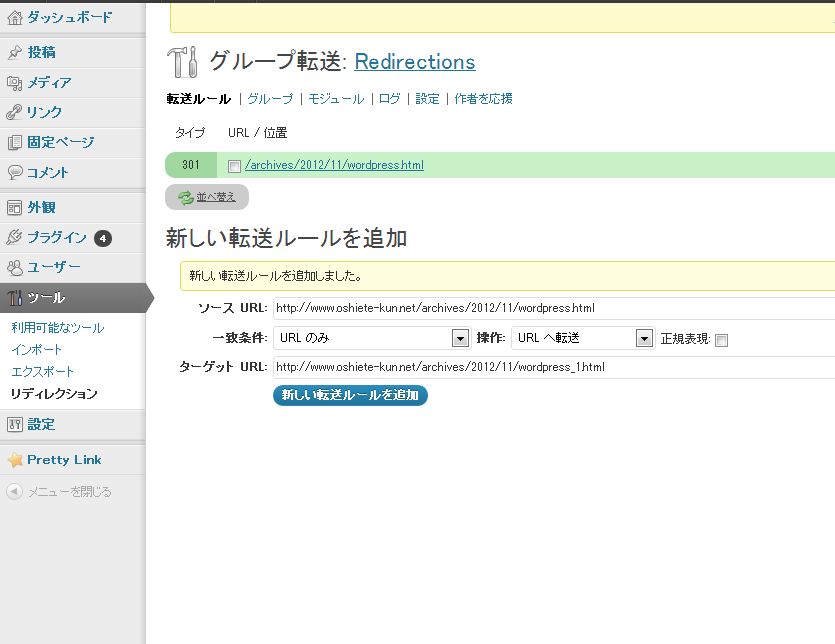This screenshot has height=644, width=835.
Task: Open the Redirections group link
Action: click(415, 62)
